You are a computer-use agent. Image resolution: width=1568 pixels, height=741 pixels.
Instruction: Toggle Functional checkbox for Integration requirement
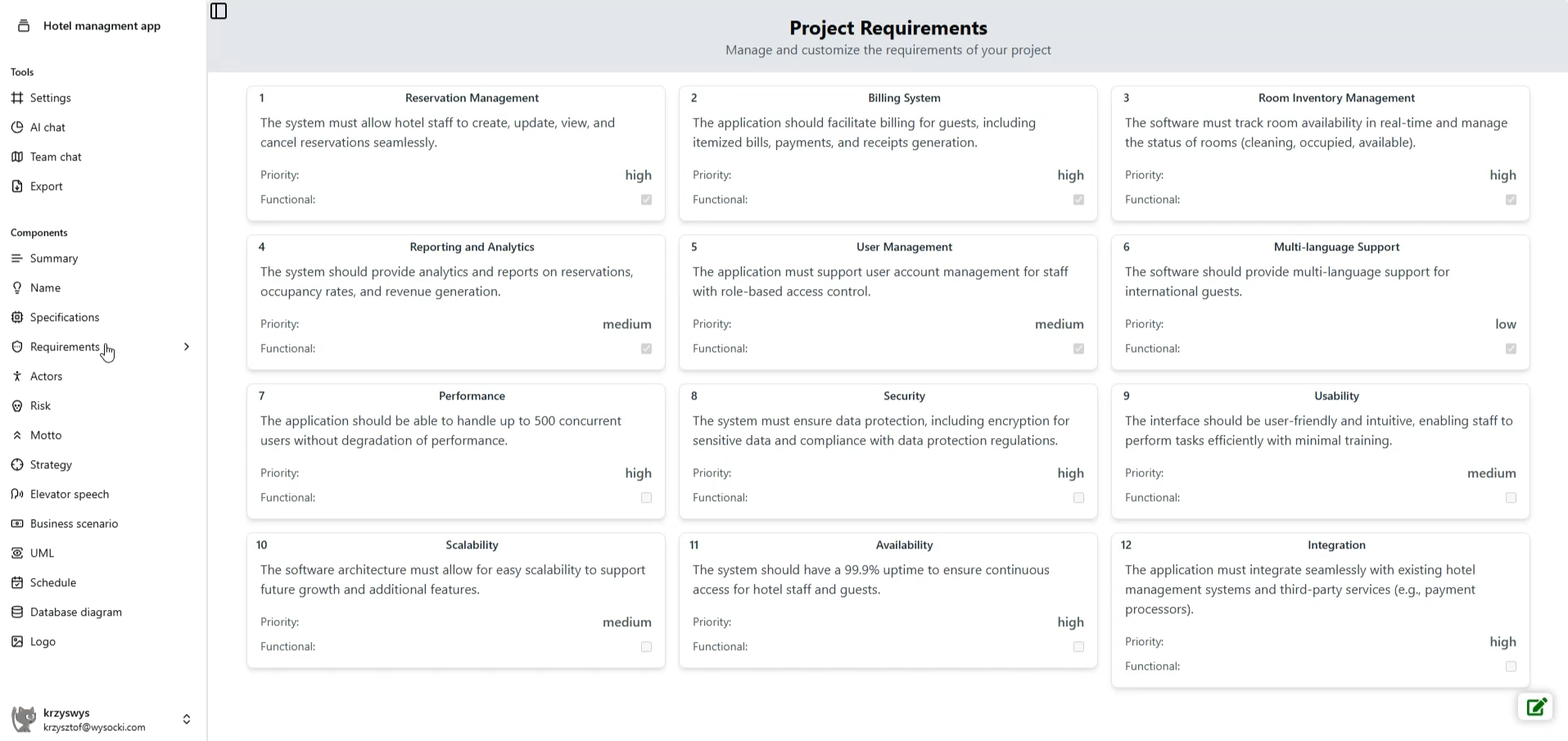[1511, 666]
